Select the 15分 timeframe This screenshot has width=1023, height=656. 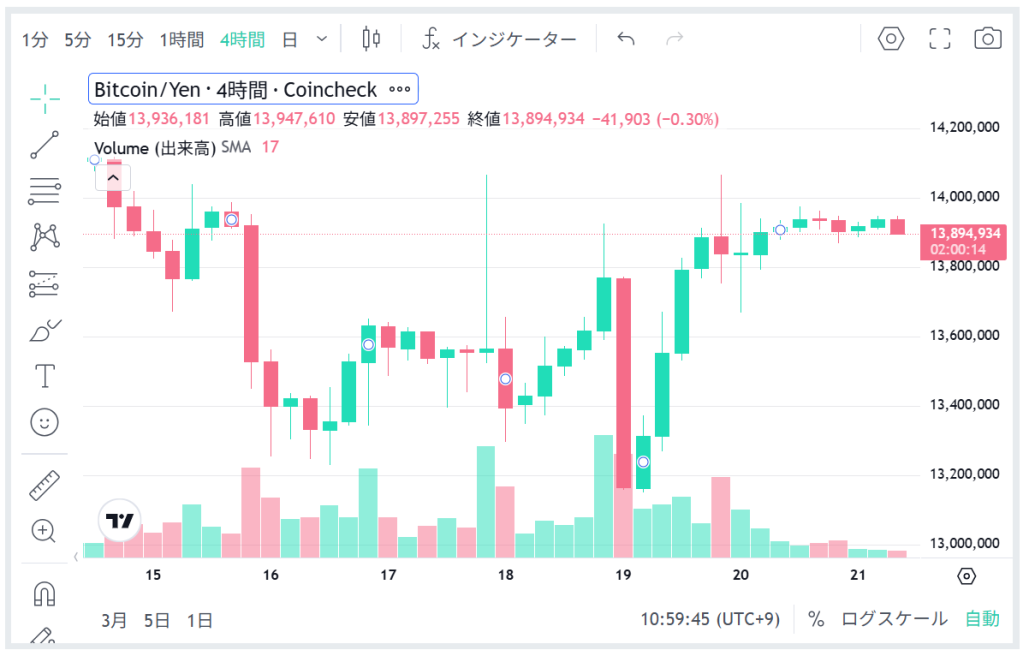click(x=125, y=40)
